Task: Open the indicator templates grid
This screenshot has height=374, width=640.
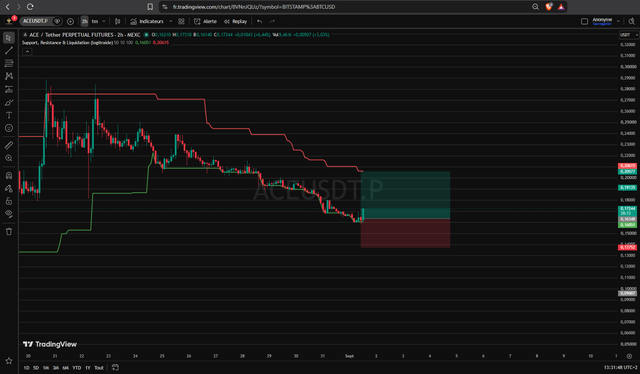Action: pyautogui.click(x=181, y=21)
